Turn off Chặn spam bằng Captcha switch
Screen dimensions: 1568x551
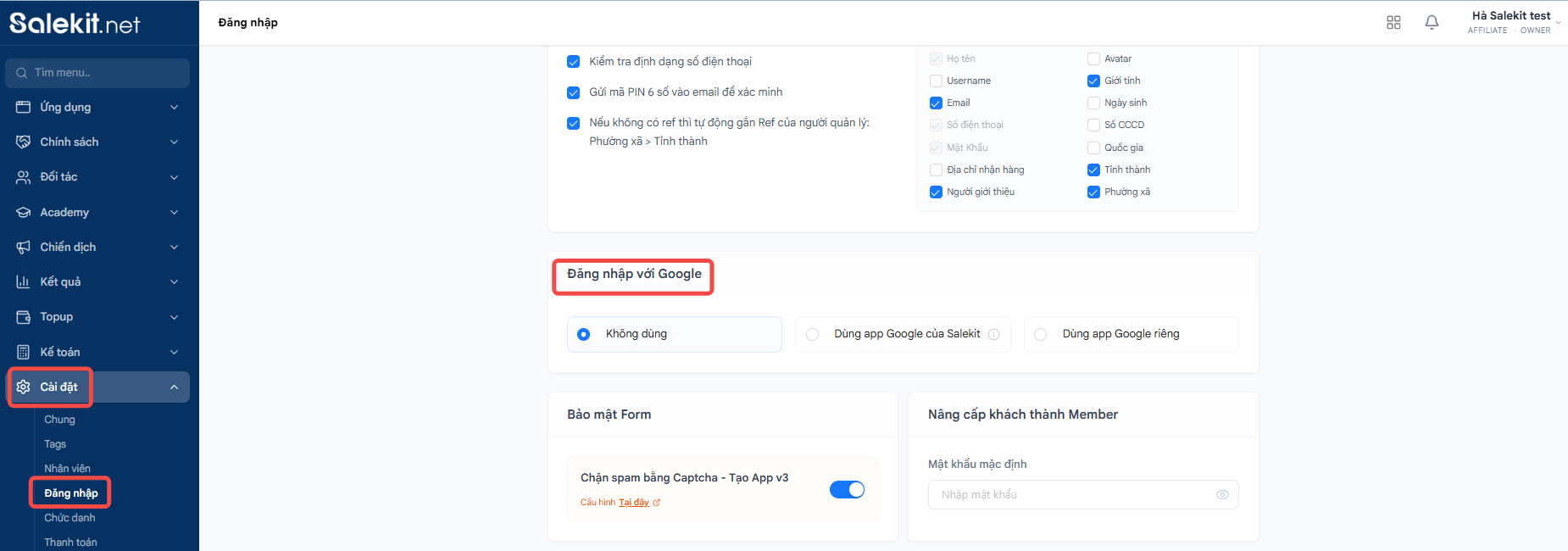click(847, 489)
